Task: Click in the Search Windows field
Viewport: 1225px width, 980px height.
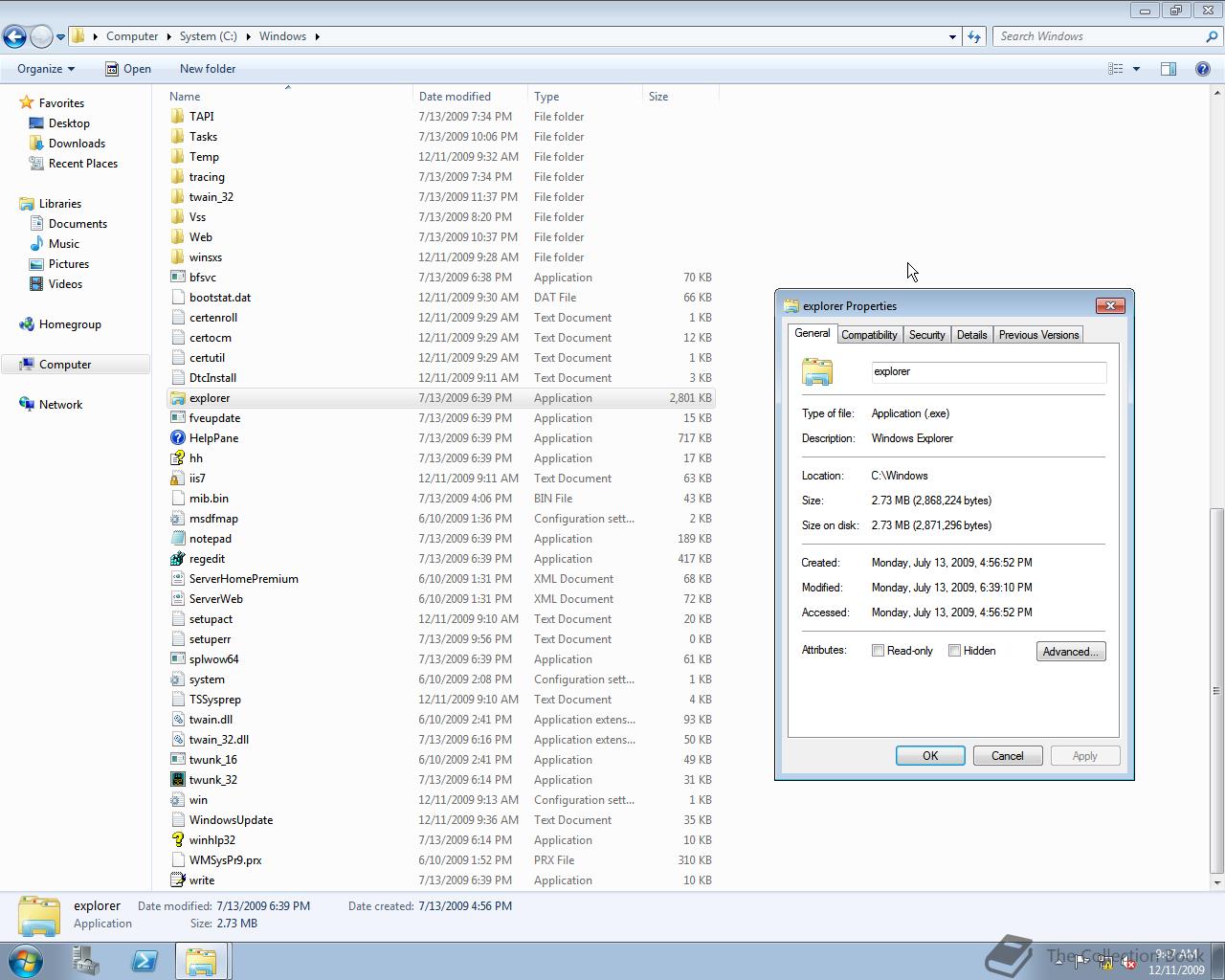Action: (x=1099, y=36)
